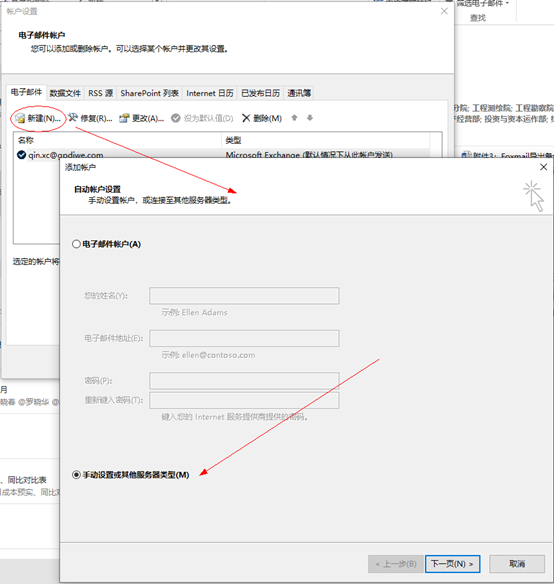Click the 取消 button
Image resolution: width=554 pixels, height=584 pixels.
click(x=517, y=564)
